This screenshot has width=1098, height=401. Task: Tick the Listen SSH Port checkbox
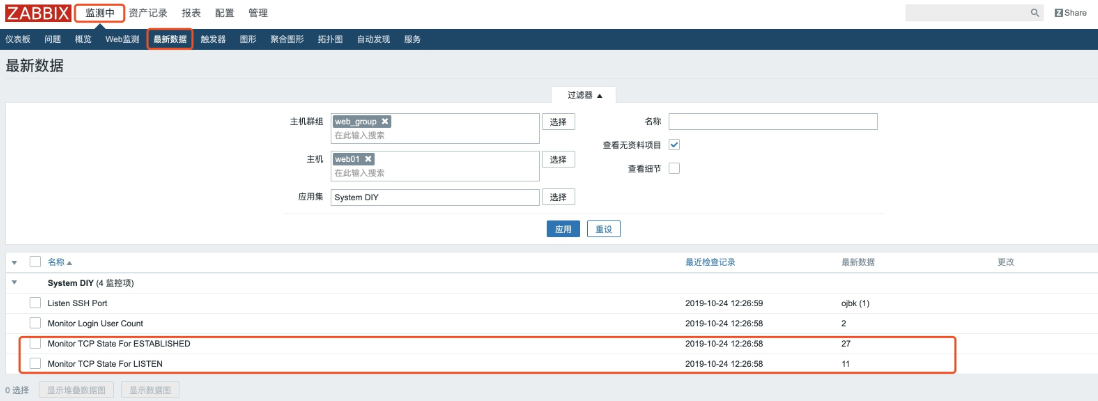35,302
